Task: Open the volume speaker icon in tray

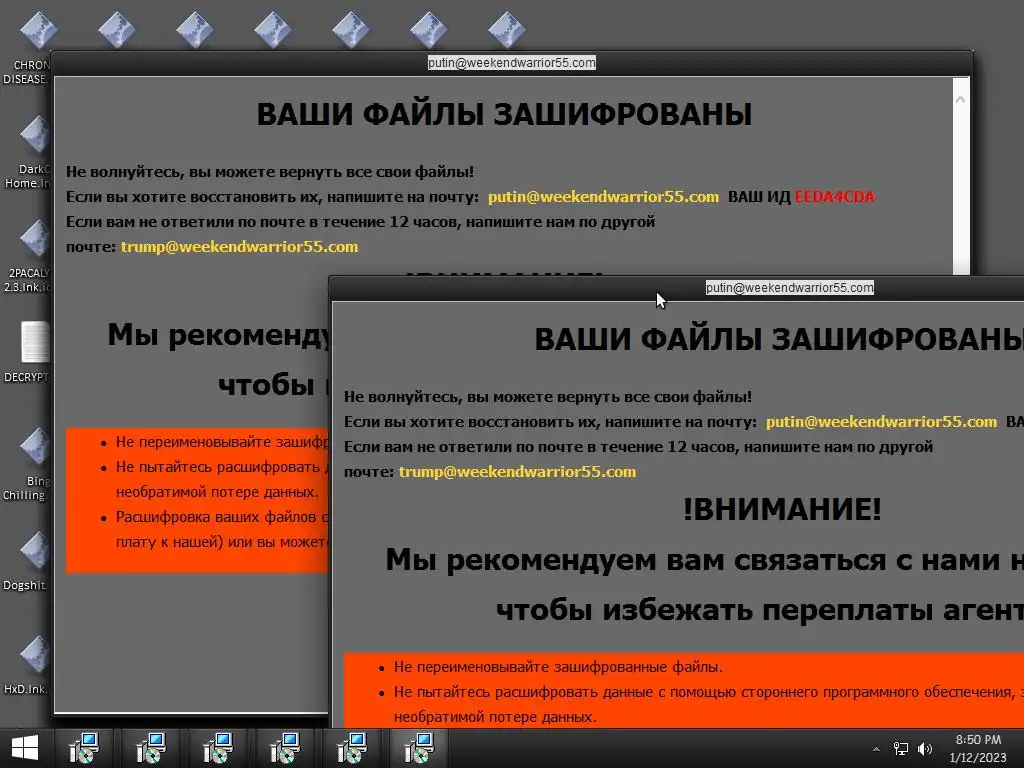Action: tap(924, 749)
